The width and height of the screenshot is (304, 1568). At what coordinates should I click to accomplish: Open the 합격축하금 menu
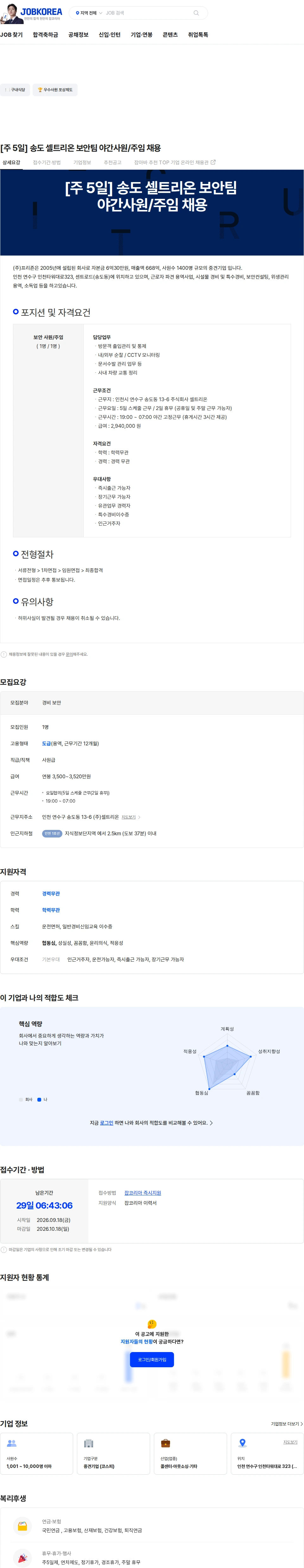pyautogui.click(x=46, y=35)
